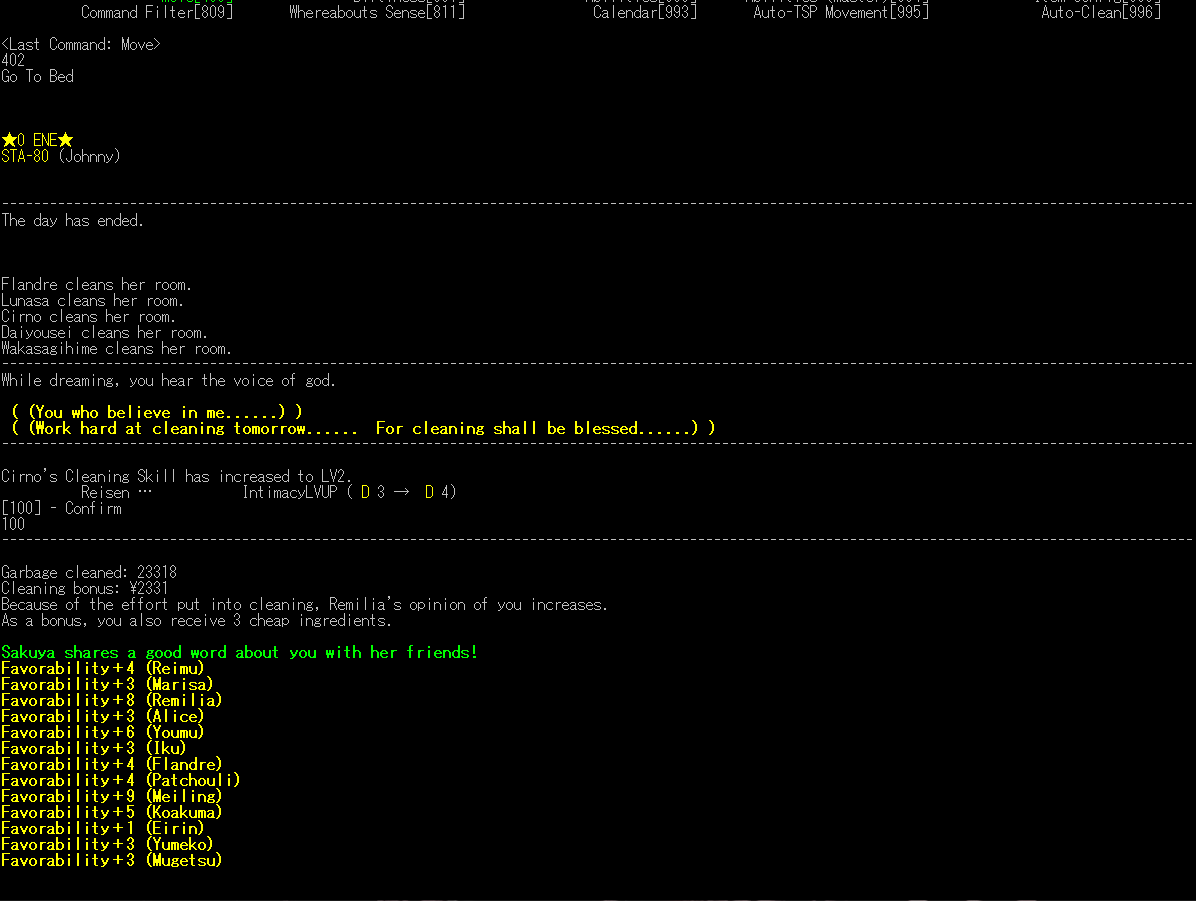Screen dimensions: 1196x901
Task: Click the yellow star right of ENE
Action: pyautogui.click(x=66, y=140)
